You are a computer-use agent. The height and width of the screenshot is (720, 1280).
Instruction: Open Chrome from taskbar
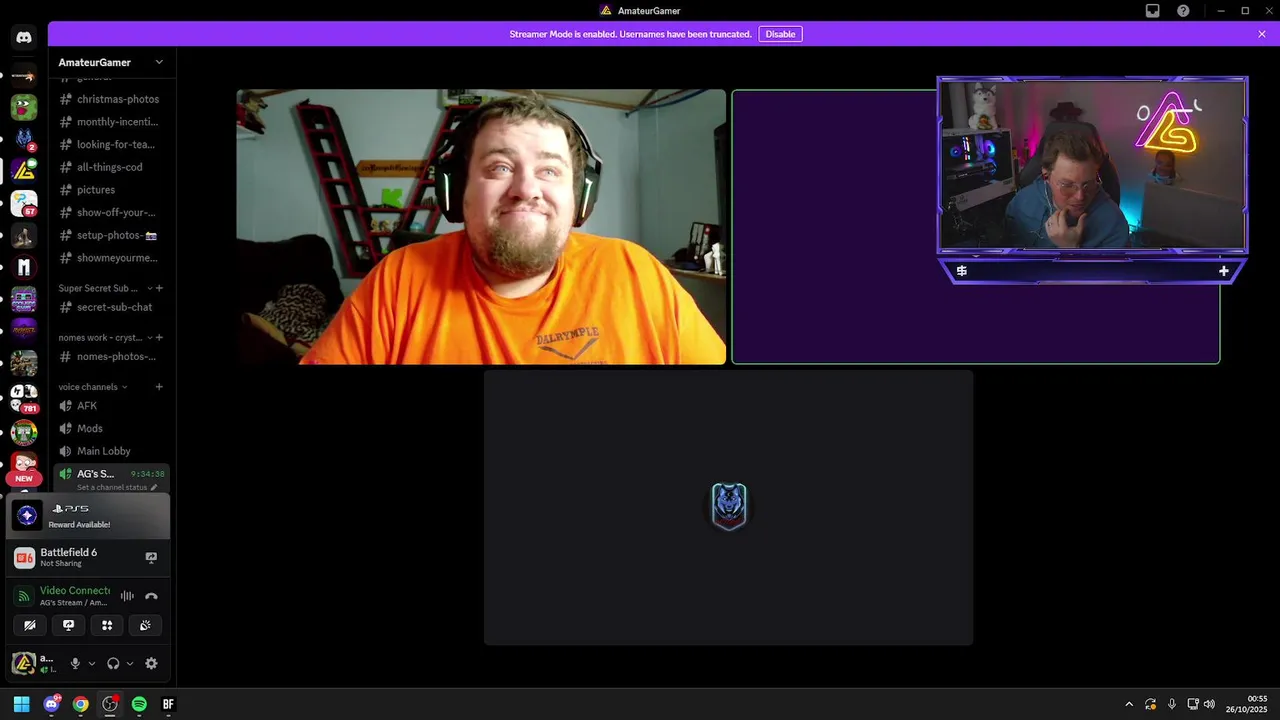coord(80,704)
